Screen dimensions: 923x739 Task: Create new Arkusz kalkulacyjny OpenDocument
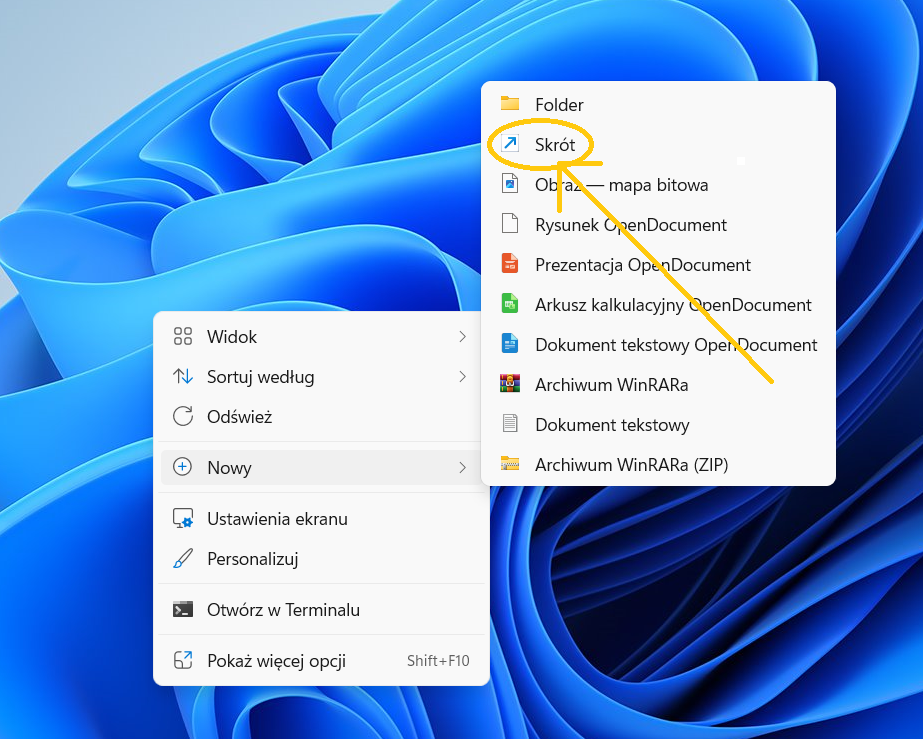[658, 304]
